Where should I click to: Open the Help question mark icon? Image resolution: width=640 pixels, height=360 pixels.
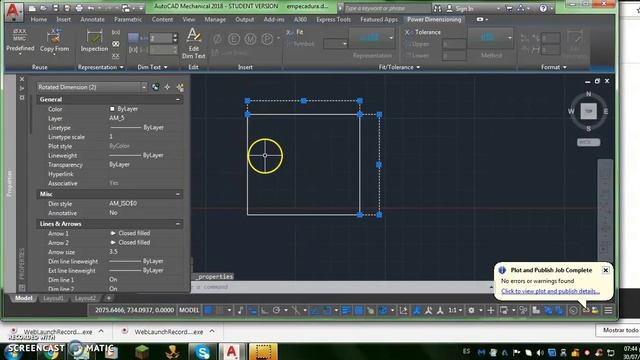coord(543,8)
